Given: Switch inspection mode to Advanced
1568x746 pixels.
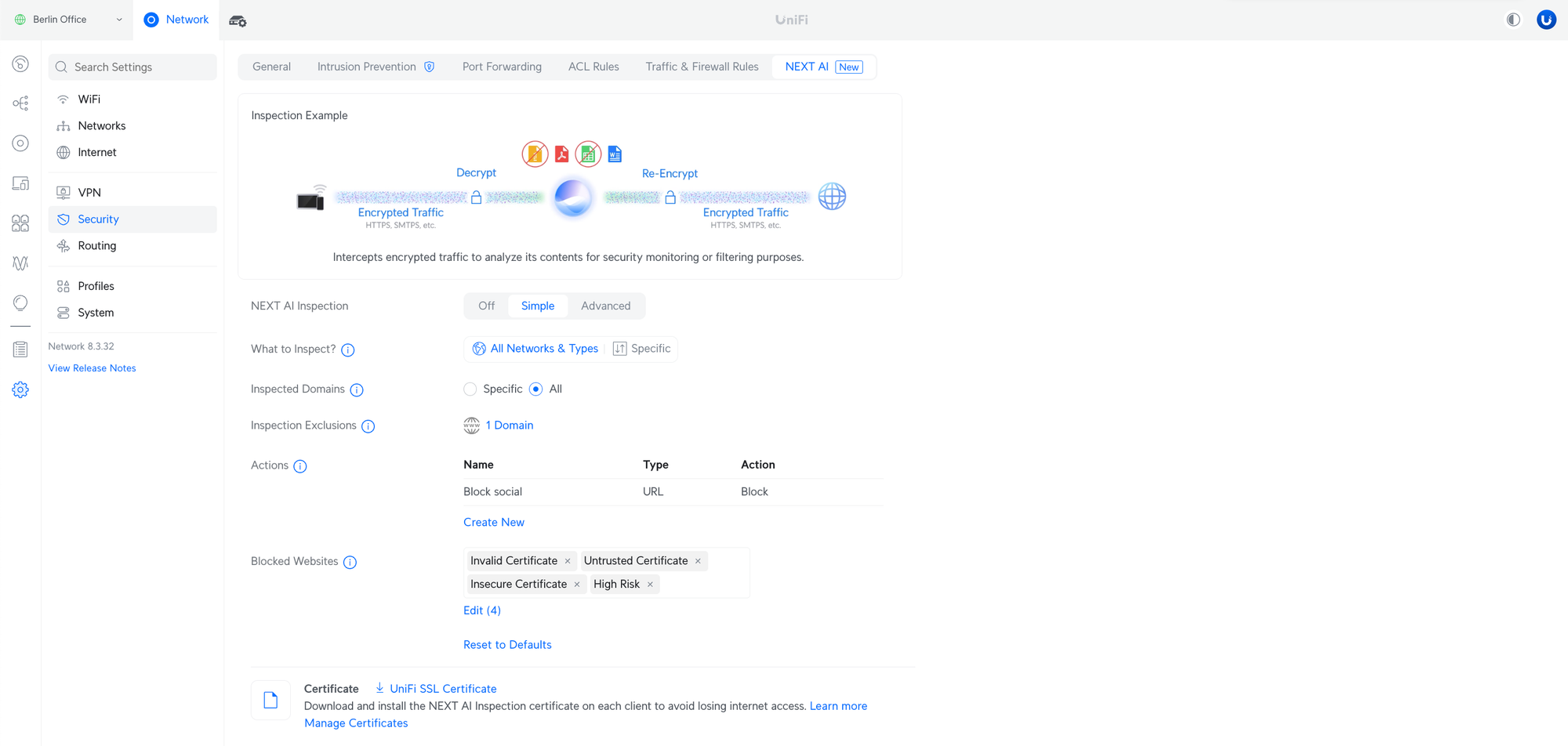Looking at the screenshot, I should tap(605, 306).
